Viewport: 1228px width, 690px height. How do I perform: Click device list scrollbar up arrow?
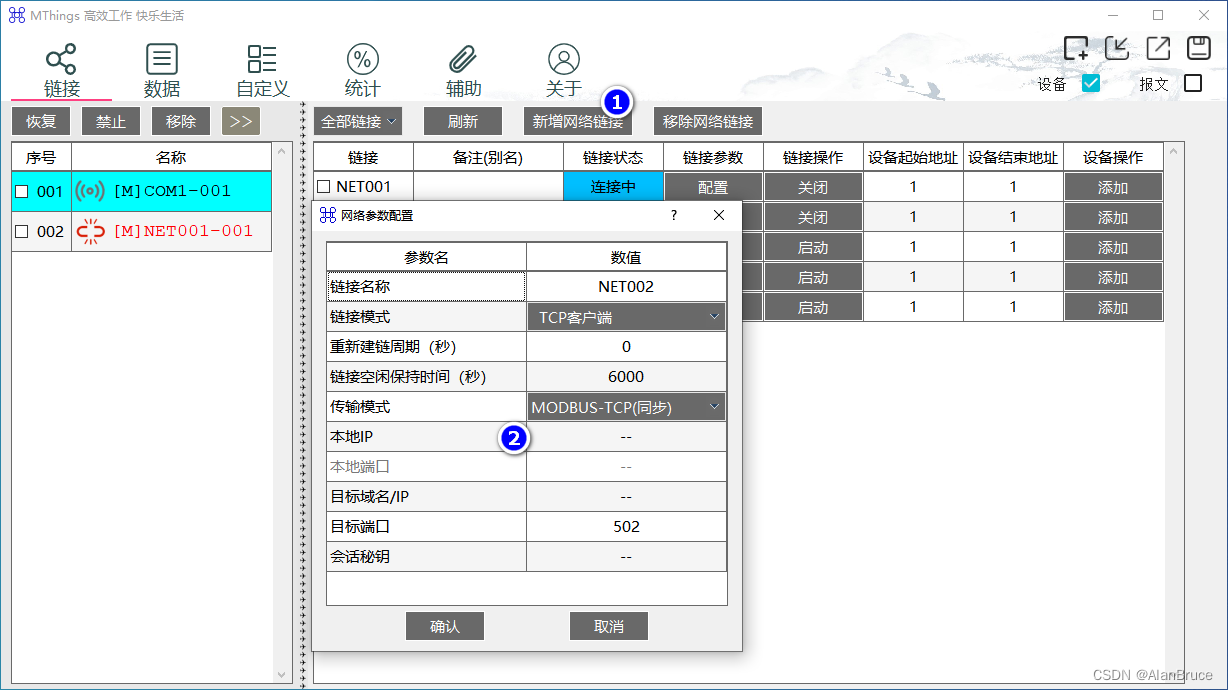point(281,151)
